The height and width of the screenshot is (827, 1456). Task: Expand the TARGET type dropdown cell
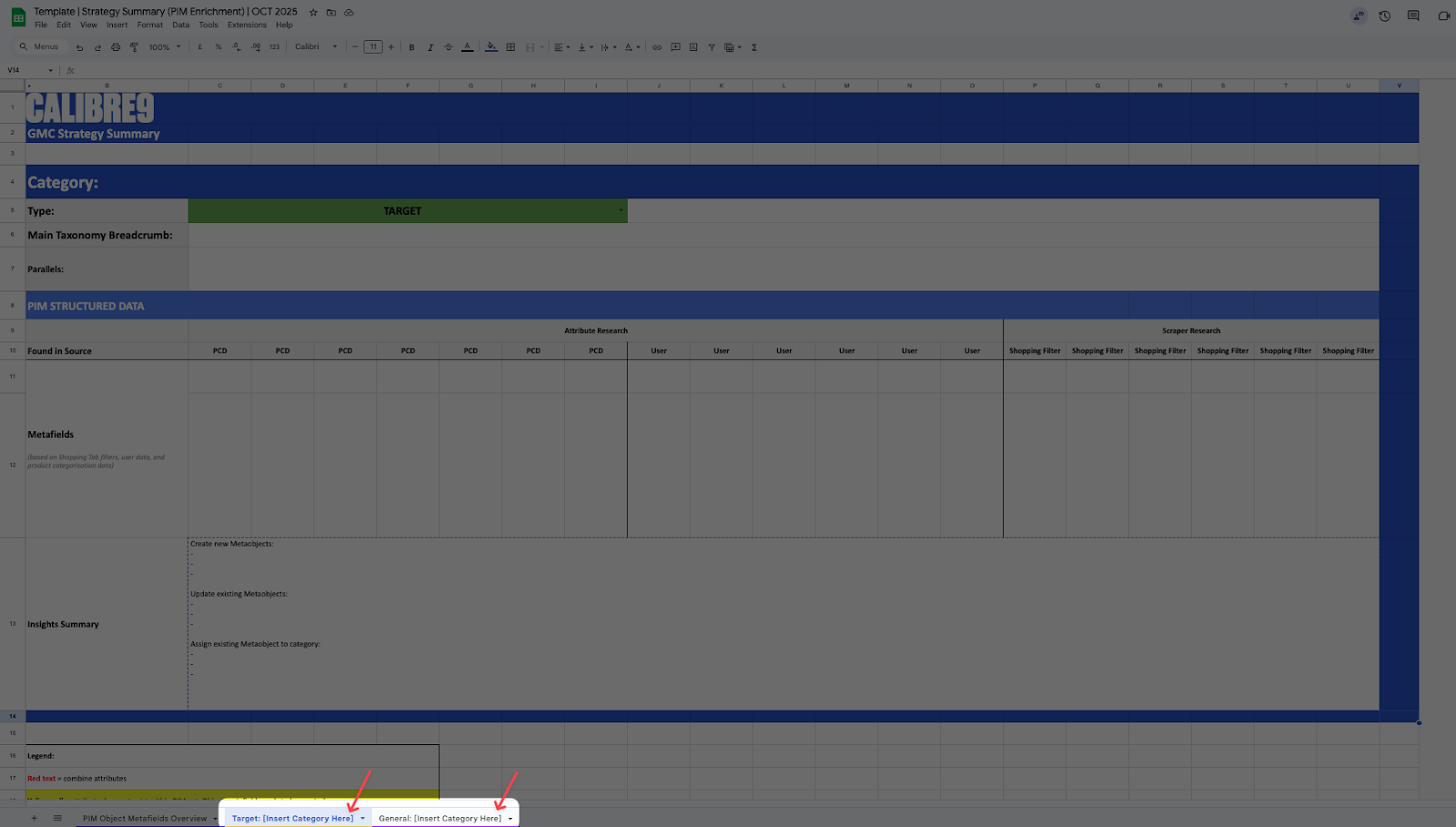tap(622, 210)
